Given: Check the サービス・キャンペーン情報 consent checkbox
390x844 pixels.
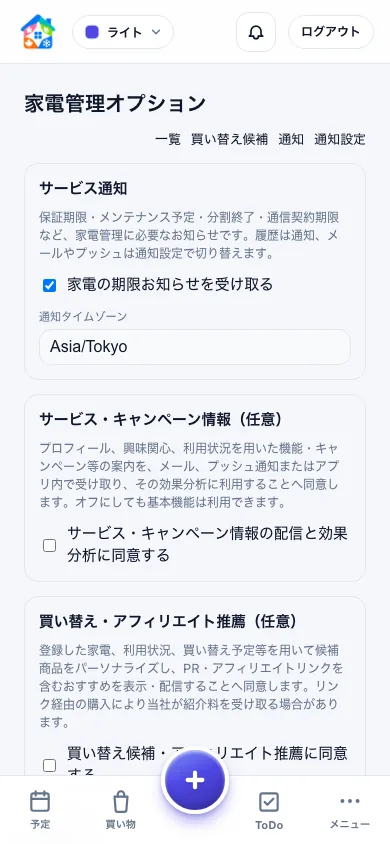Looking at the screenshot, I should tap(49, 545).
